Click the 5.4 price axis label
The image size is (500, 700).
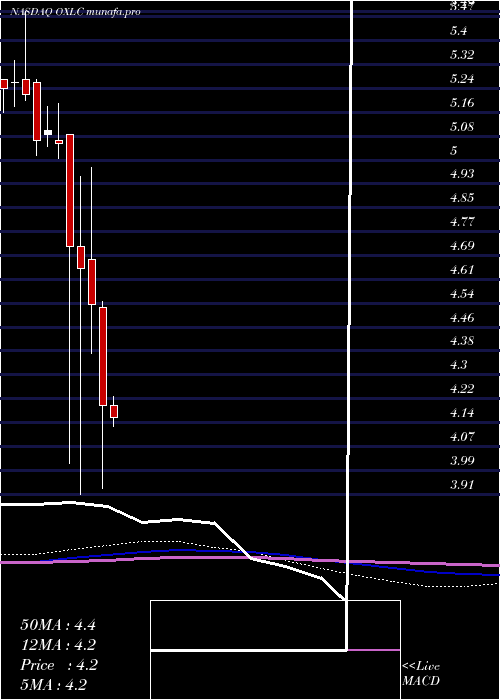(459, 31)
